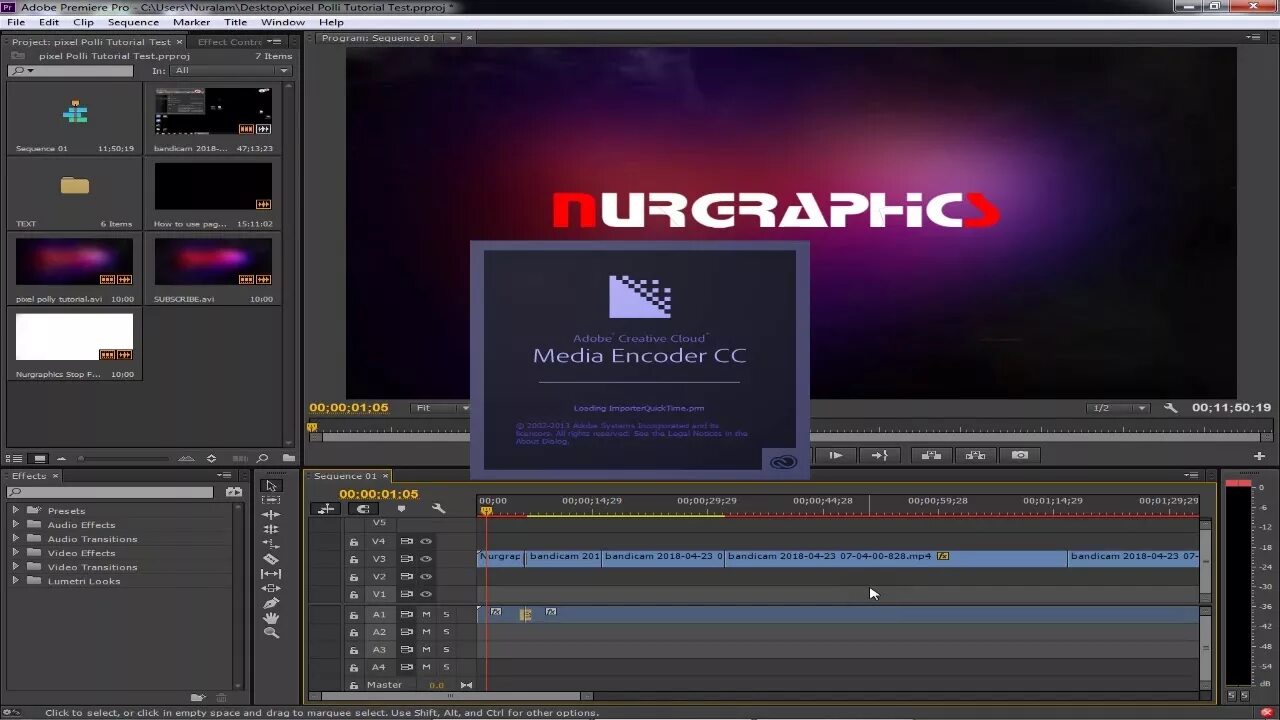Screen dimensions: 1280x720
Task: Click the Step Forward playback button
Action: point(836,455)
